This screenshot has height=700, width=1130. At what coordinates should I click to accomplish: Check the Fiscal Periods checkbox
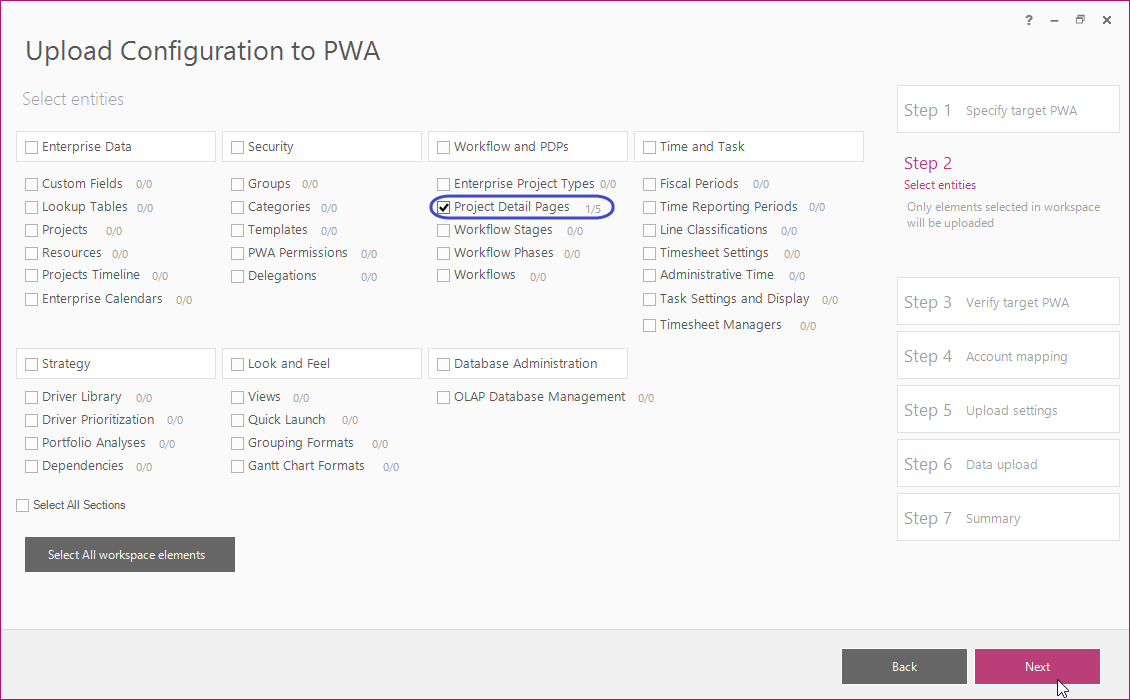(x=649, y=185)
